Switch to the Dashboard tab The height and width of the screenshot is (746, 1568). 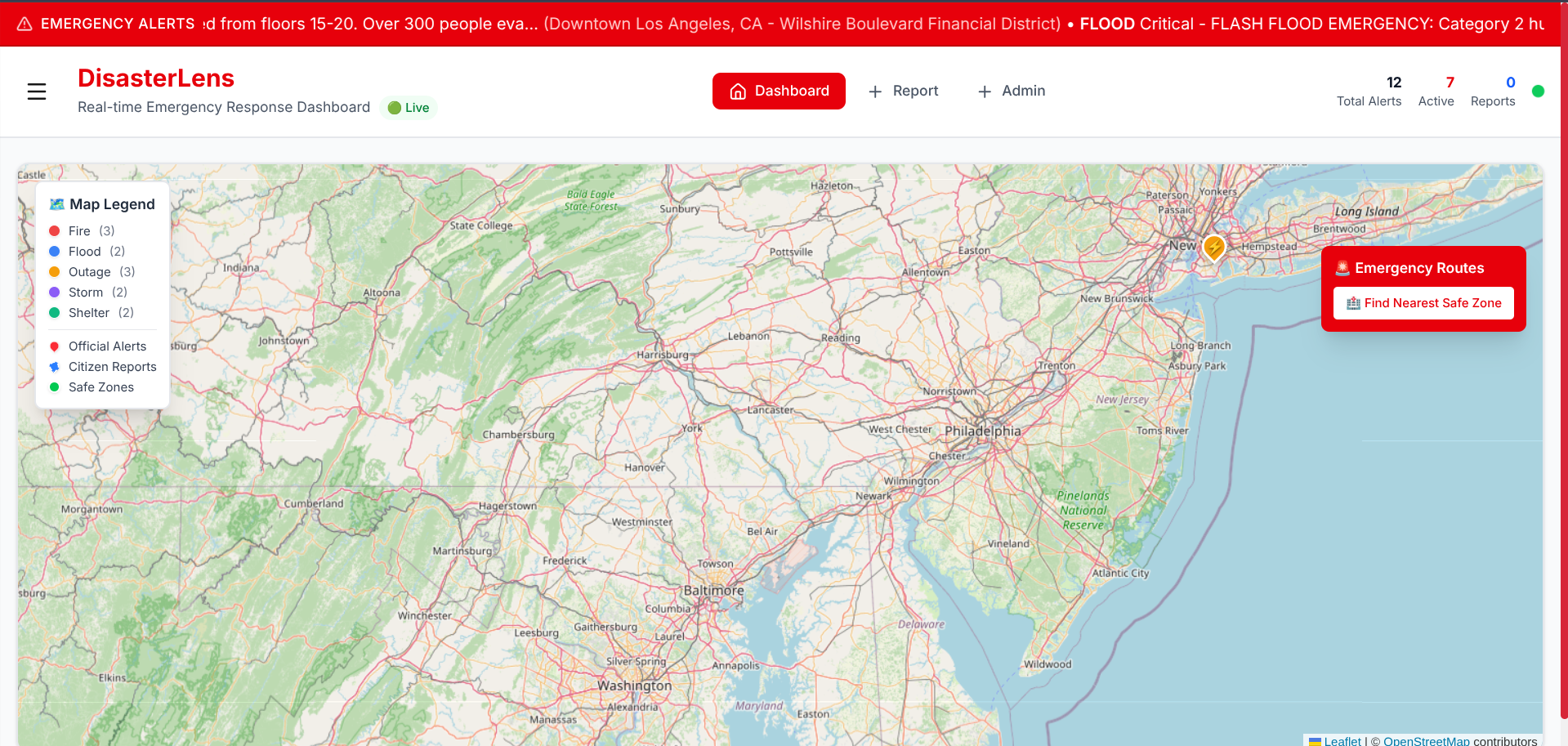[x=779, y=91]
